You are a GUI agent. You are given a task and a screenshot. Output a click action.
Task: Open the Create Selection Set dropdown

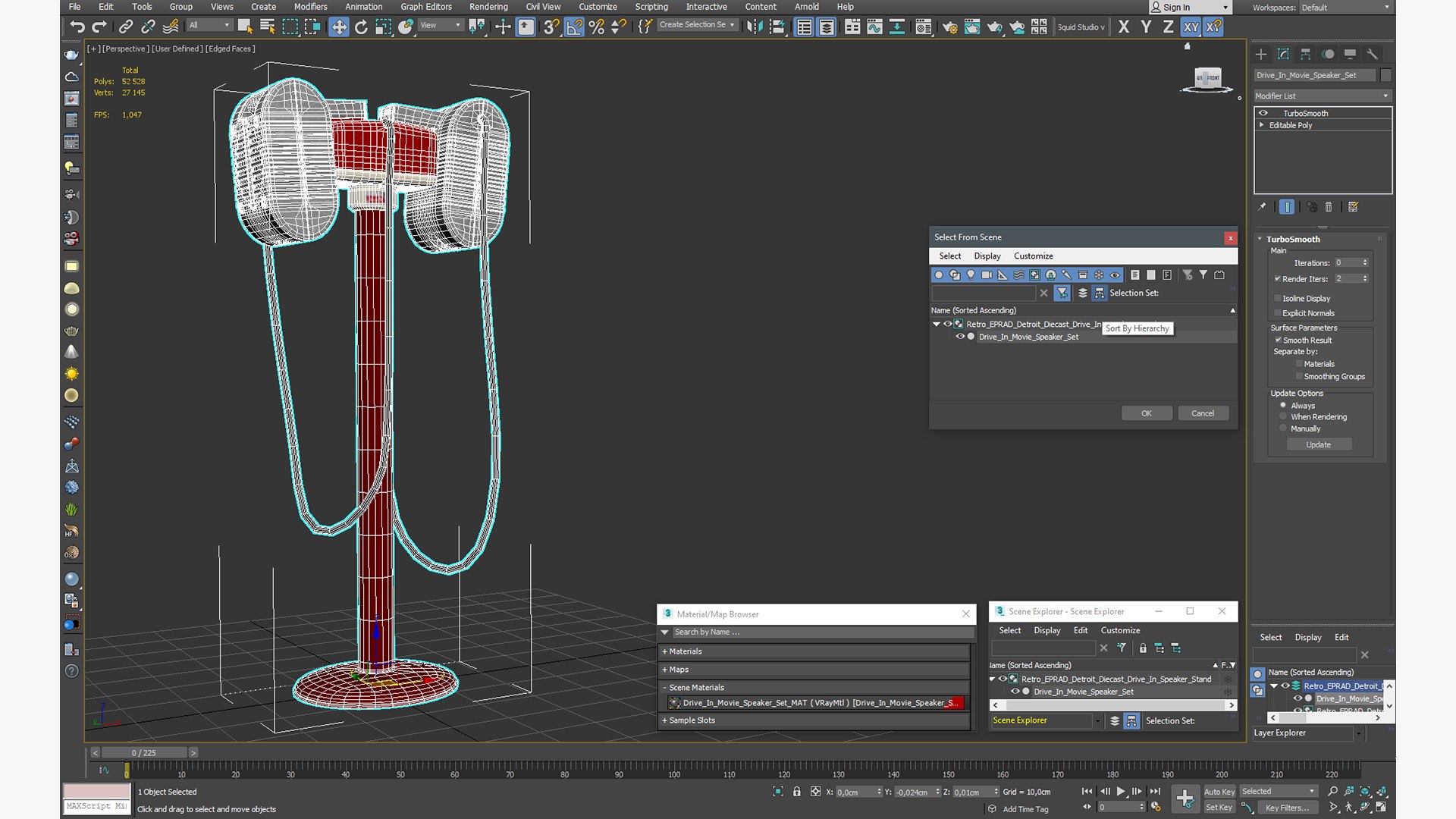[697, 25]
